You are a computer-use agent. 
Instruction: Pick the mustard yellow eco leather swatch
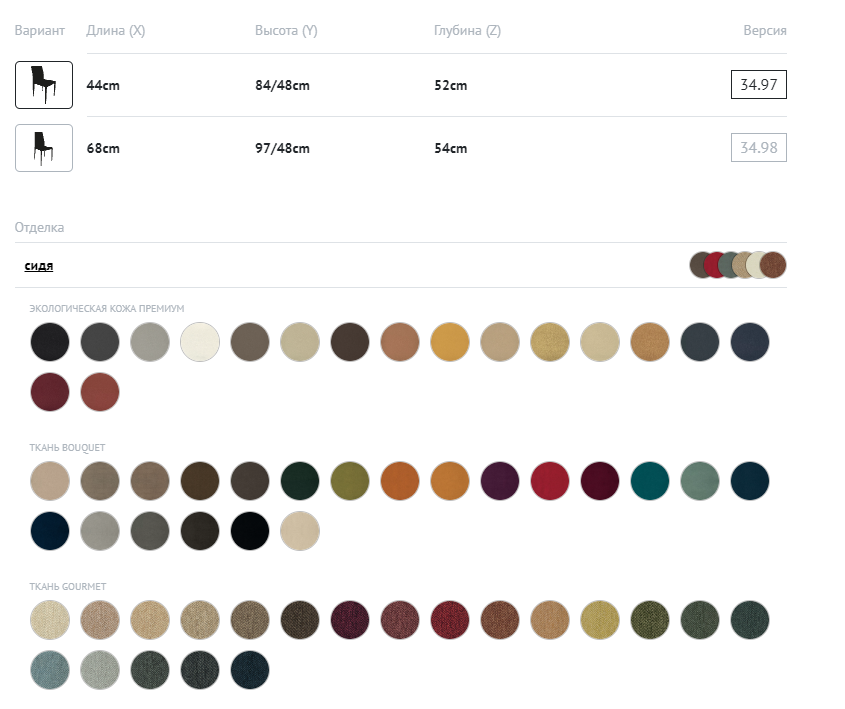tap(450, 342)
